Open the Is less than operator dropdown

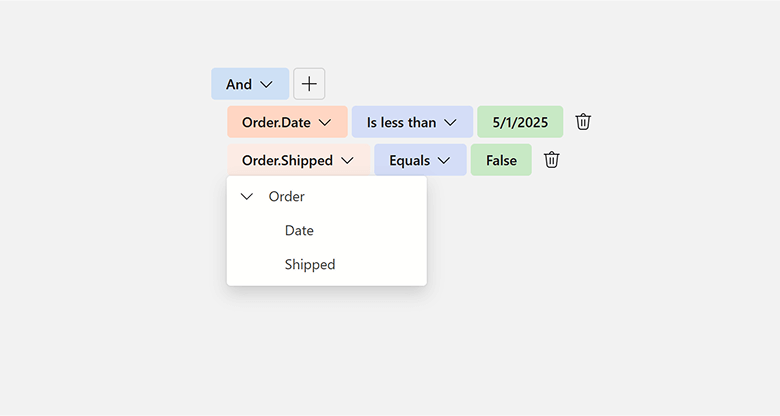click(411, 122)
